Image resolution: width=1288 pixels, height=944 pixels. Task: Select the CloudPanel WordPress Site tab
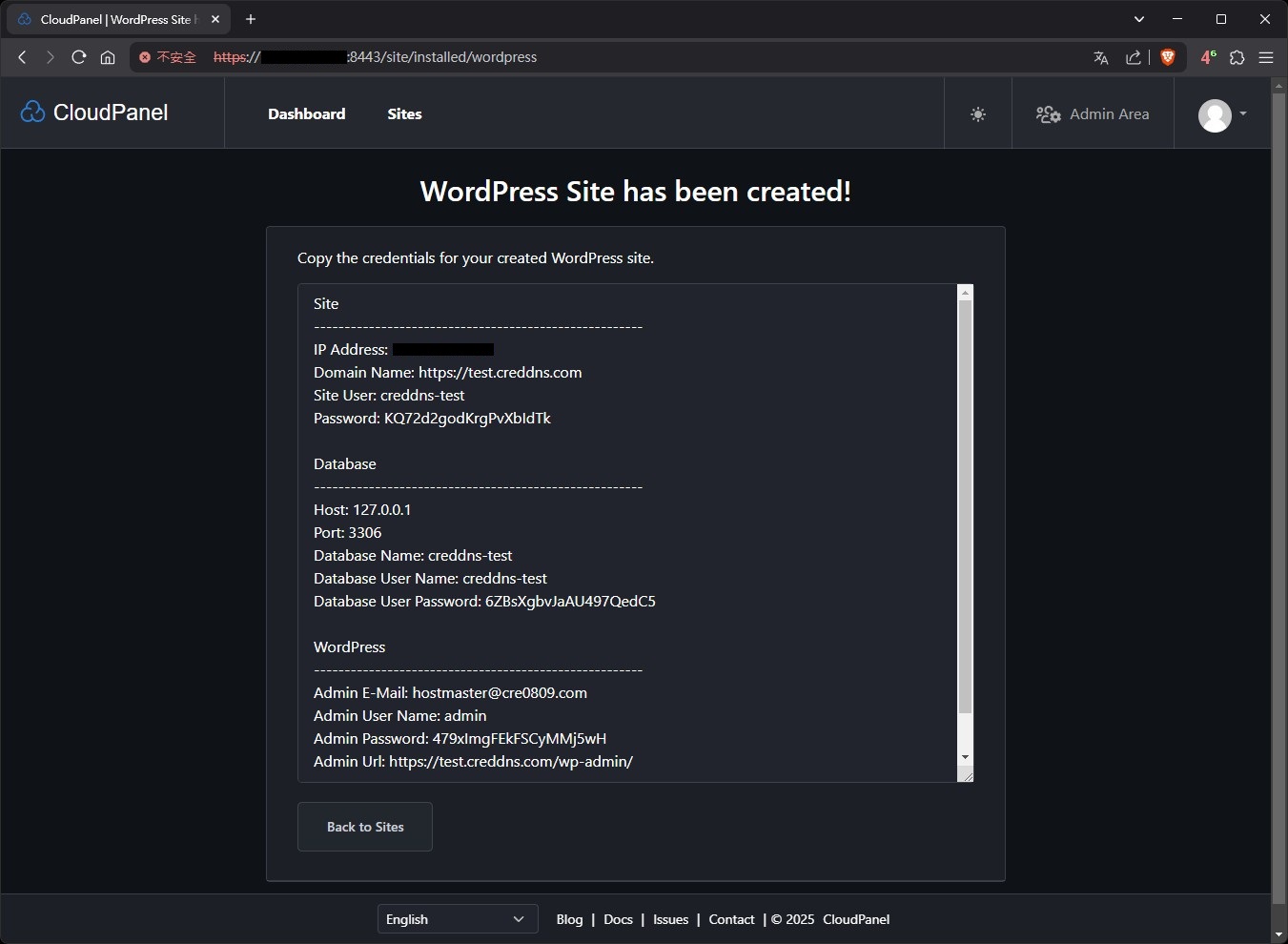coord(118,19)
